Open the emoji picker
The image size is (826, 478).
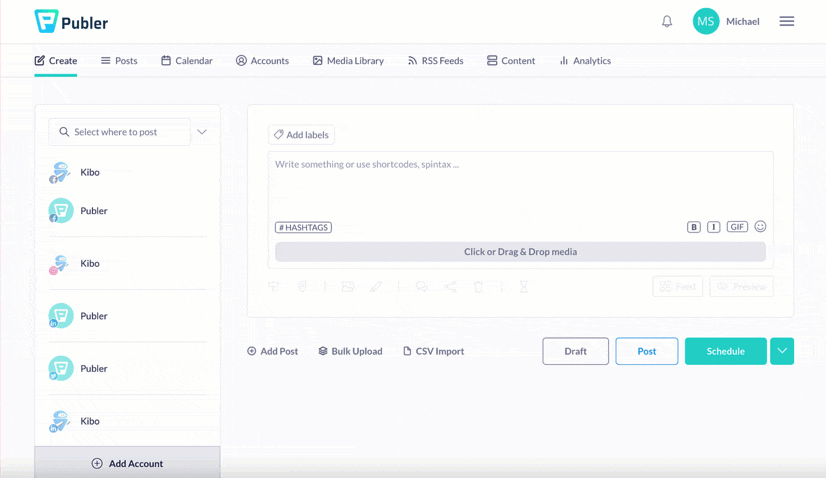[760, 227]
